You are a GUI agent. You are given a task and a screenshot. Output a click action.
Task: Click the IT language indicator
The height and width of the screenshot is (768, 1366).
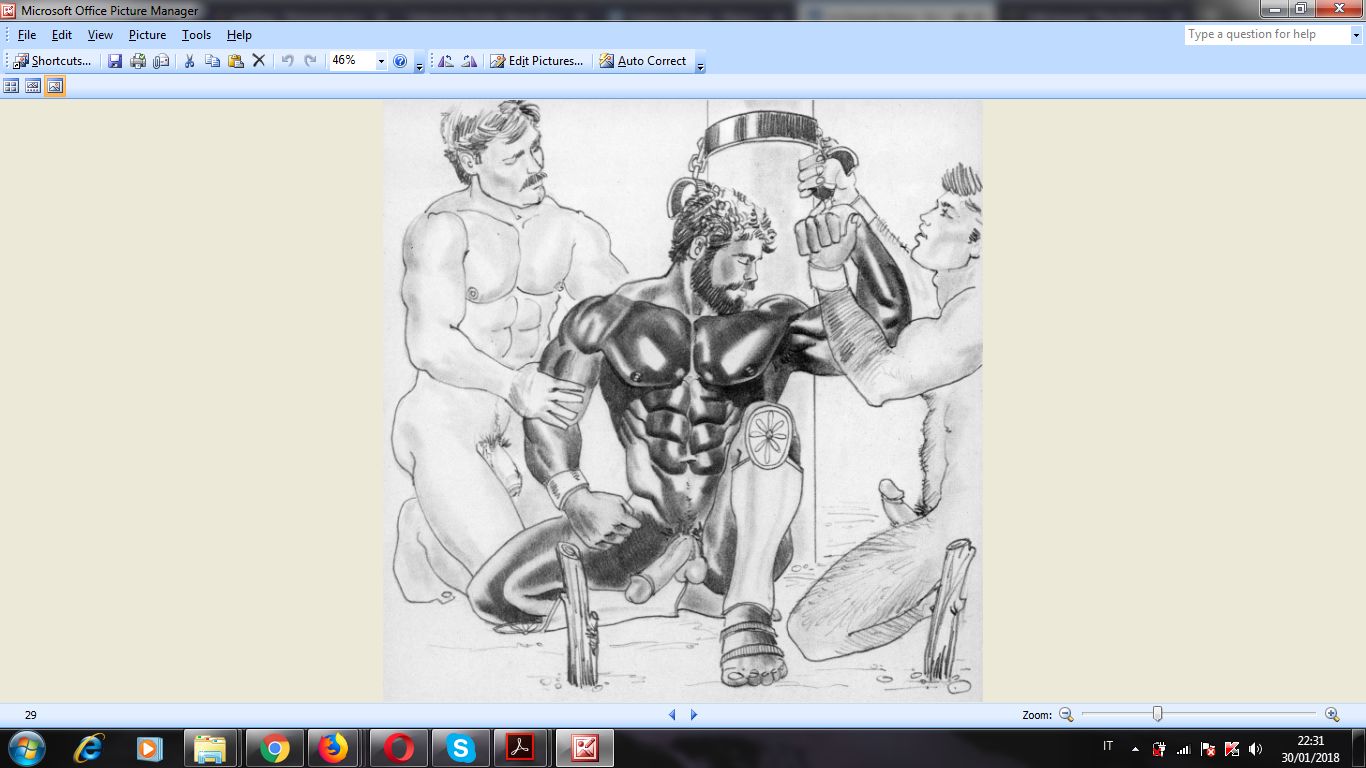click(1108, 747)
